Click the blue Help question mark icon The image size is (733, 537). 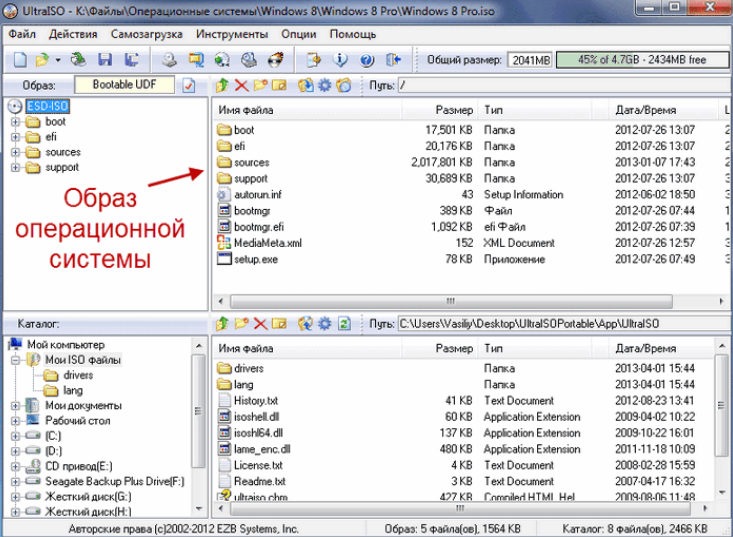[x=367, y=60]
